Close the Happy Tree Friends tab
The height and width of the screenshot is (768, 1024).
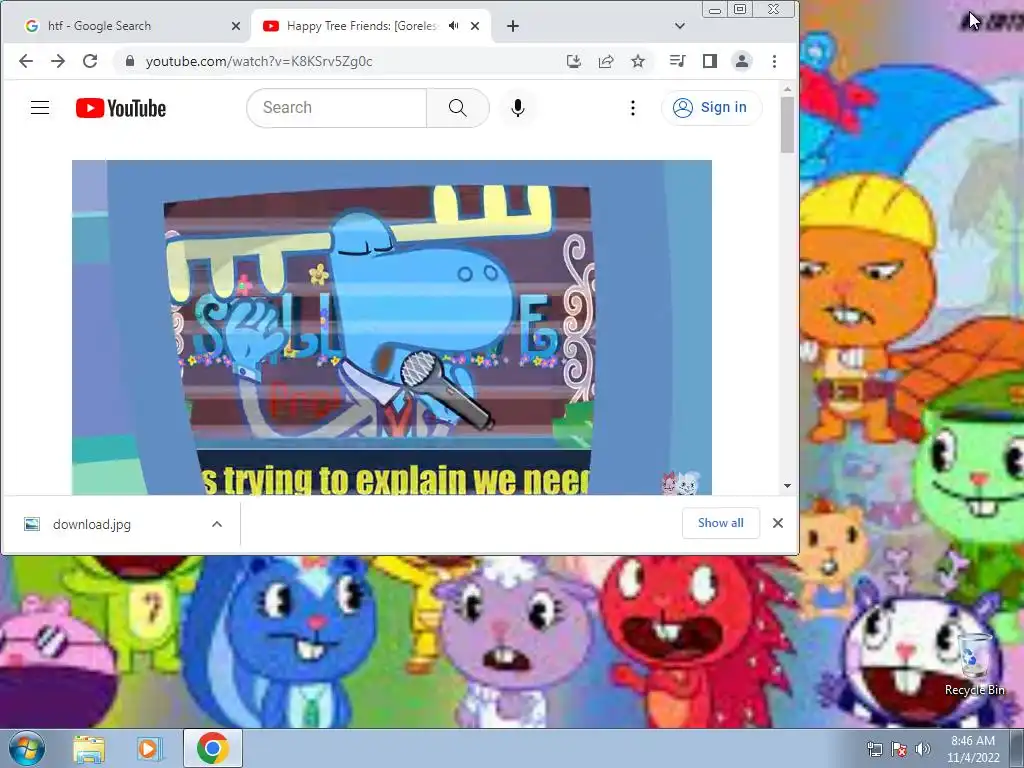[475, 26]
